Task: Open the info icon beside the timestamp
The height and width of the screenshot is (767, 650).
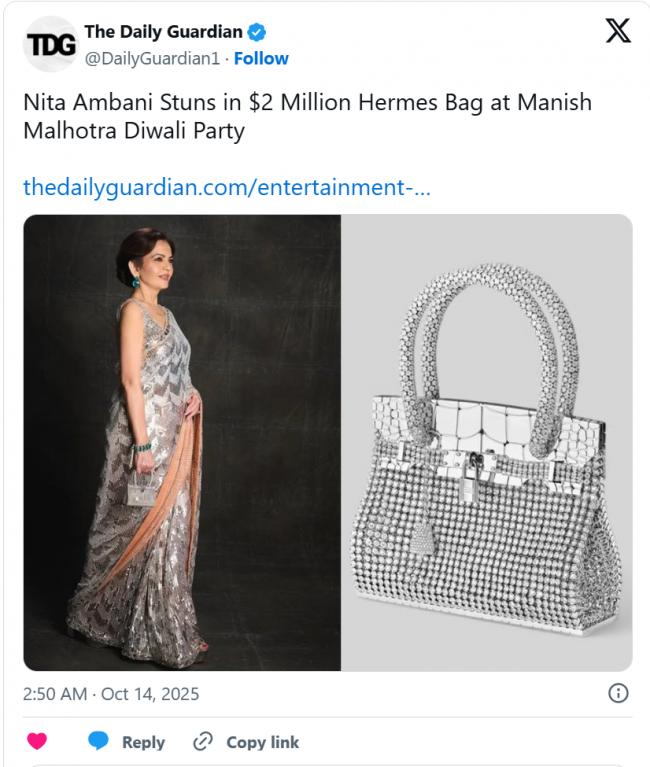Action: pyautogui.click(x=618, y=693)
